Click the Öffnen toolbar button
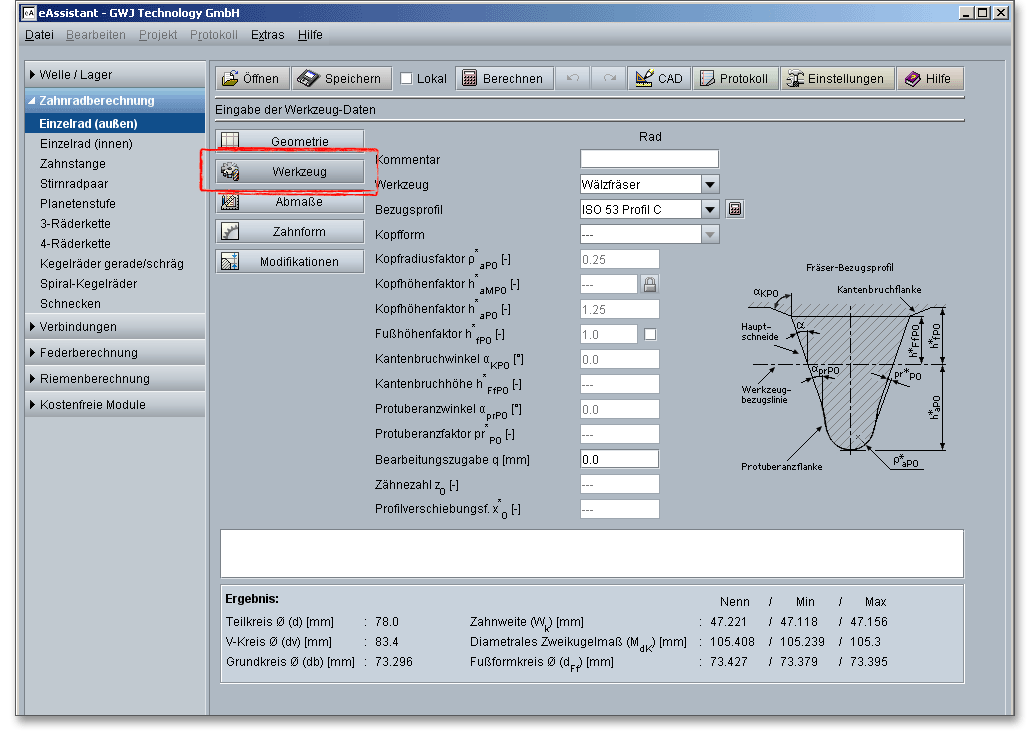Screen dimensions: 1030x731 251,79
